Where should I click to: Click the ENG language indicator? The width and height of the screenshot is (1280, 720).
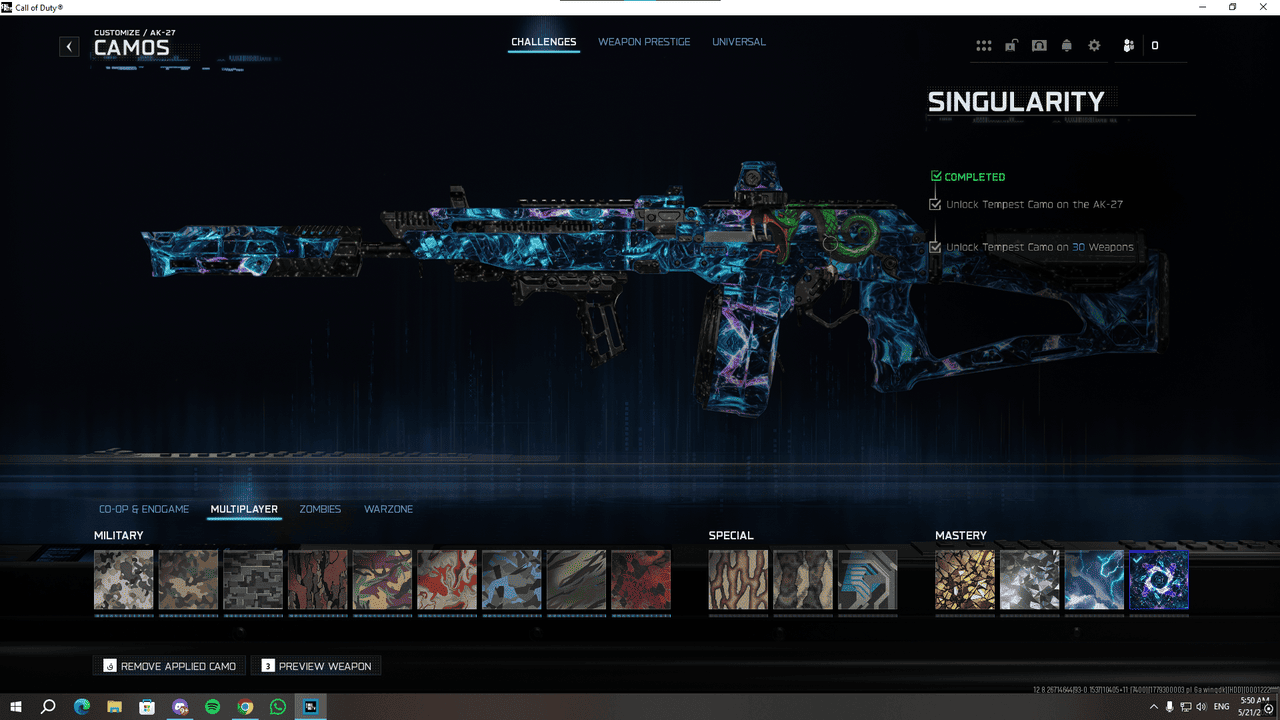click(1221, 707)
